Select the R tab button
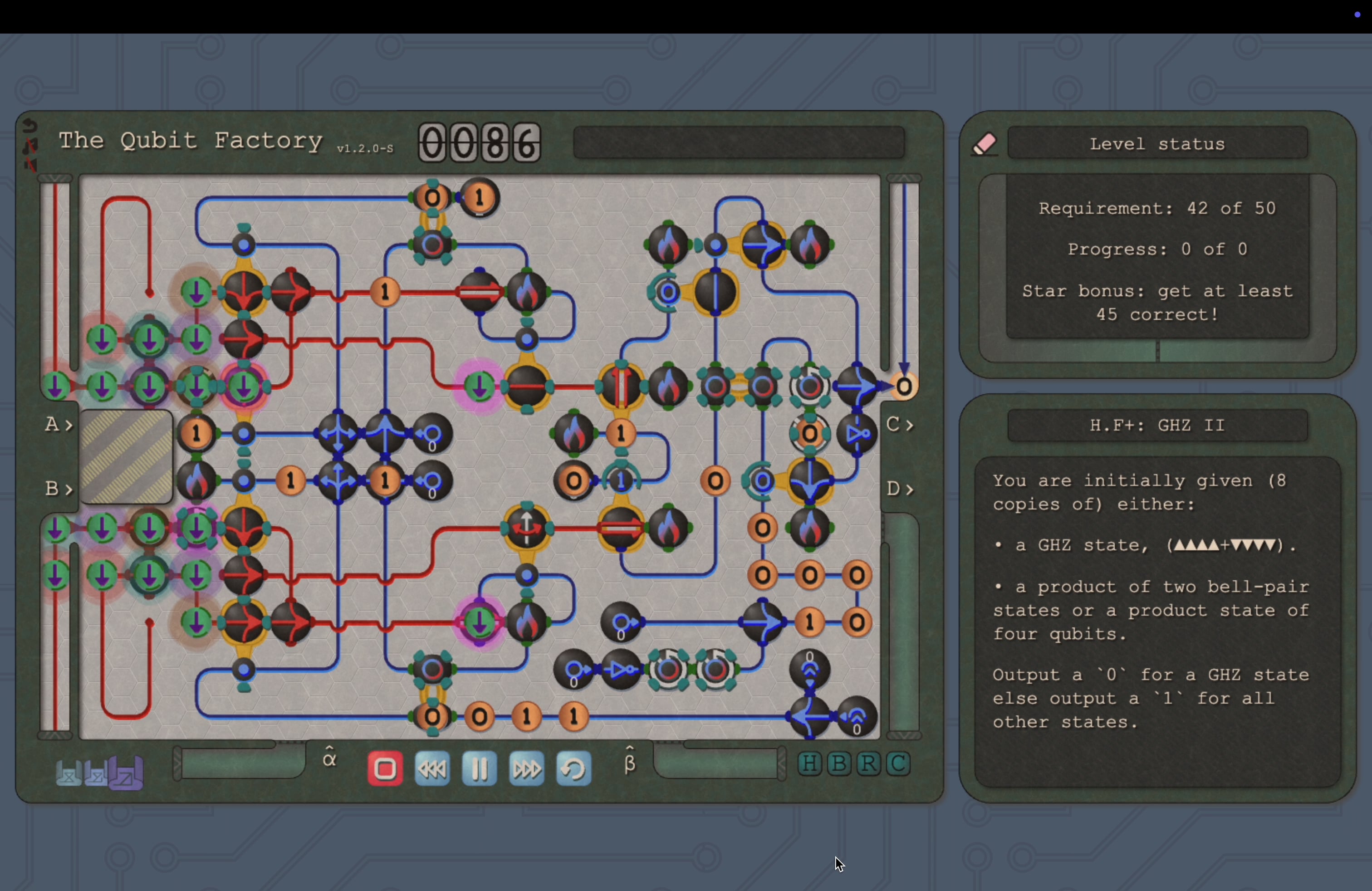 [x=868, y=764]
